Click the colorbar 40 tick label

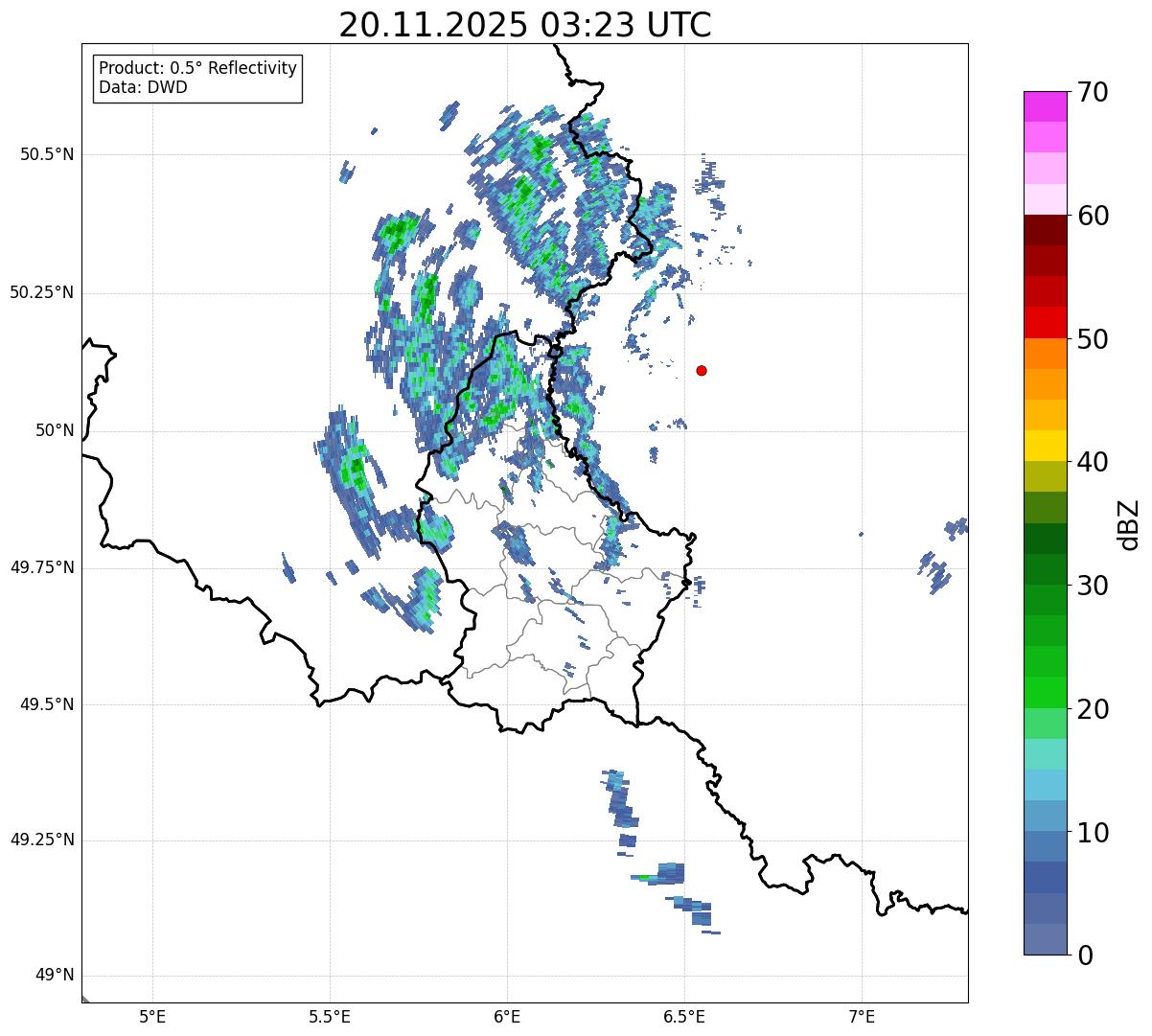click(x=1093, y=462)
